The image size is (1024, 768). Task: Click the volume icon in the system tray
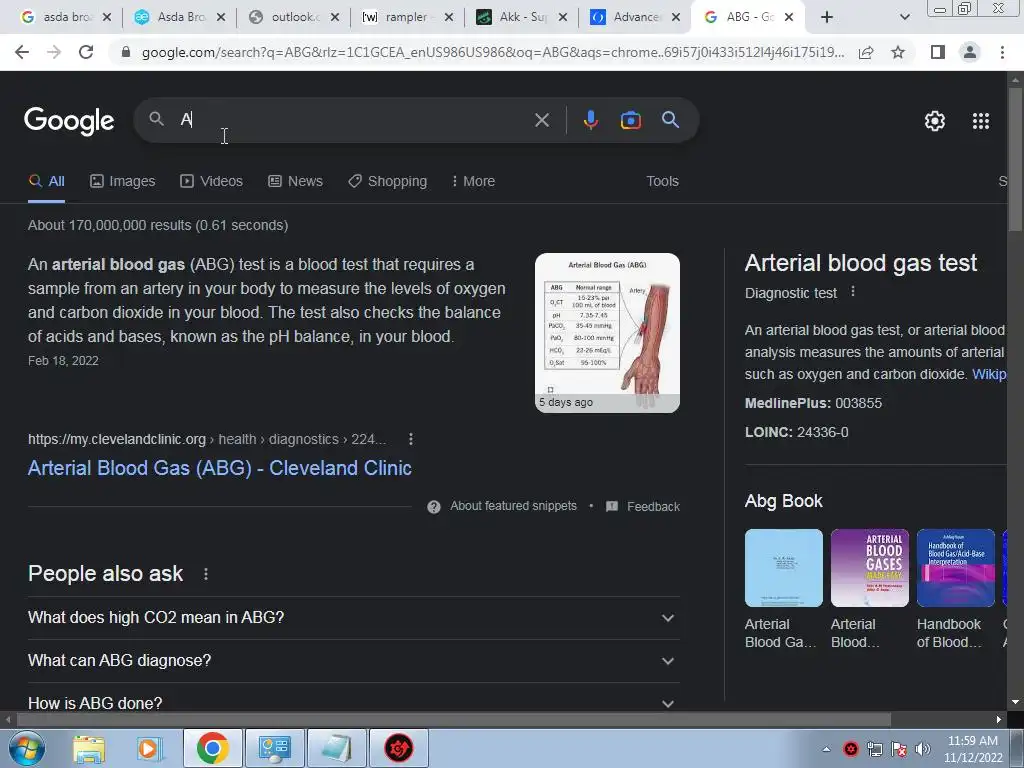pos(922,749)
